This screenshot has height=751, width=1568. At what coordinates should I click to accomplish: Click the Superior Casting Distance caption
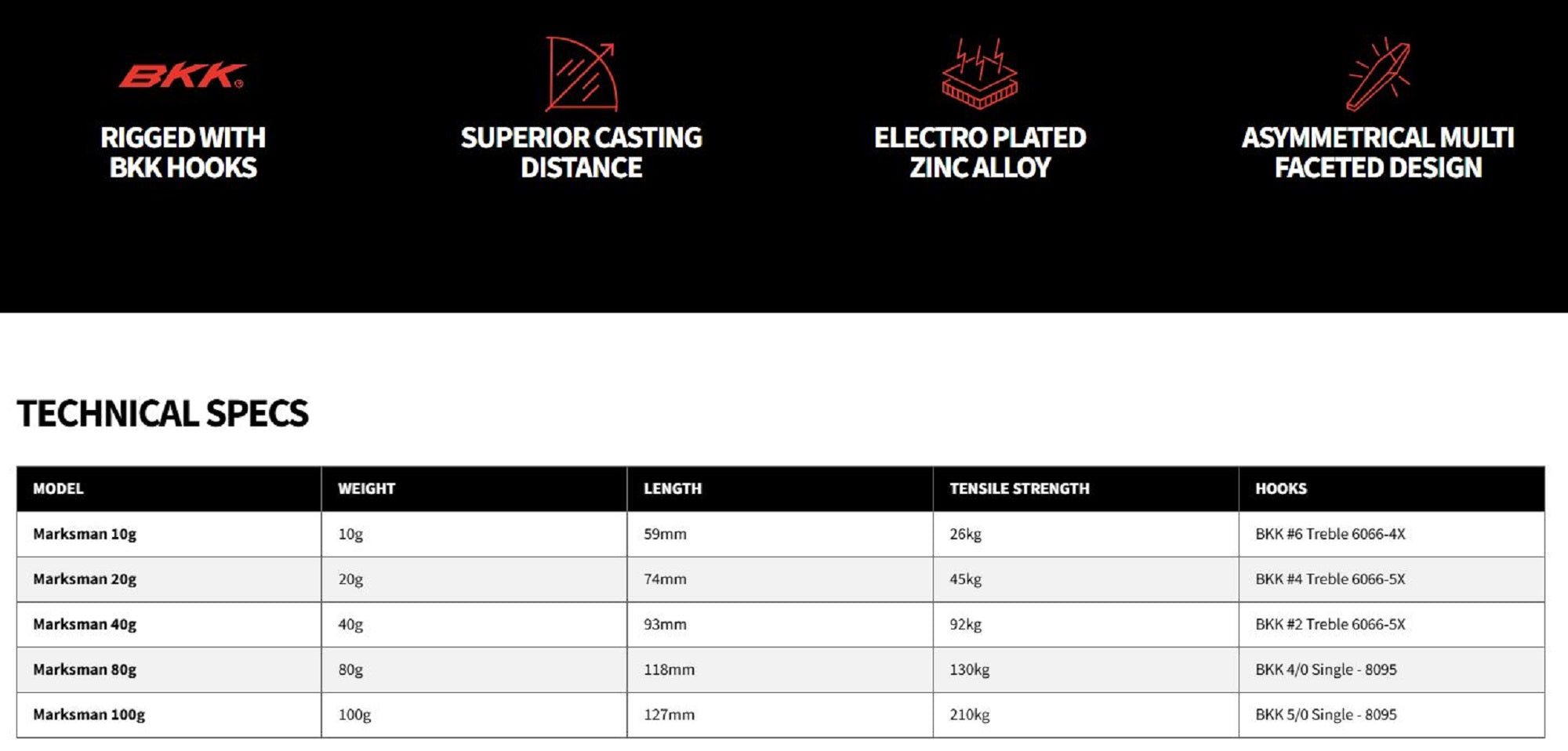pos(581,153)
